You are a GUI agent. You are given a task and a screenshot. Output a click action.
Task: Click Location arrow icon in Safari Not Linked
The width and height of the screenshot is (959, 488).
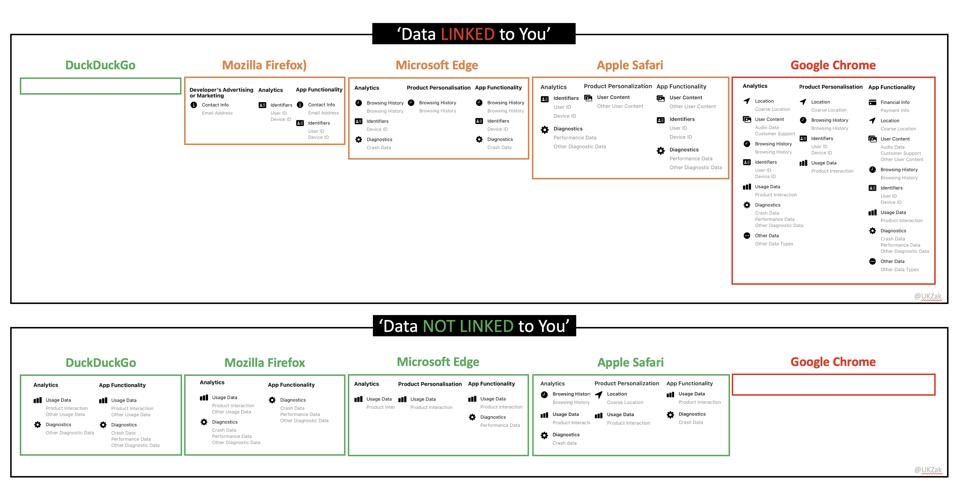pos(599,394)
